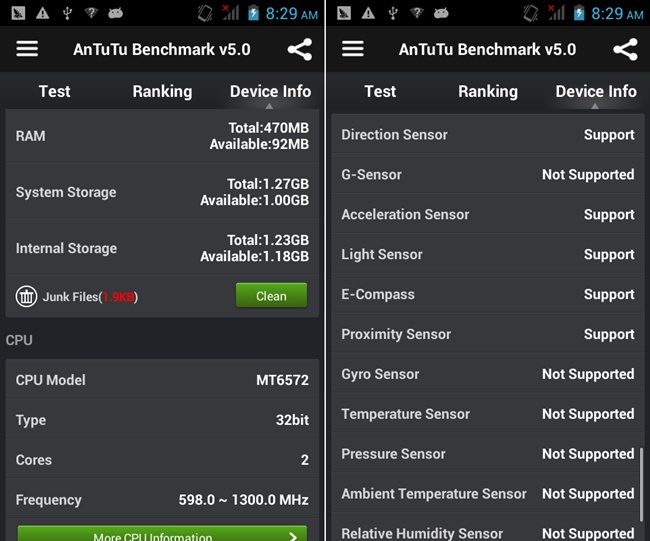Click the scrollbar on the sensor list
The image size is (650, 541).
(639, 475)
